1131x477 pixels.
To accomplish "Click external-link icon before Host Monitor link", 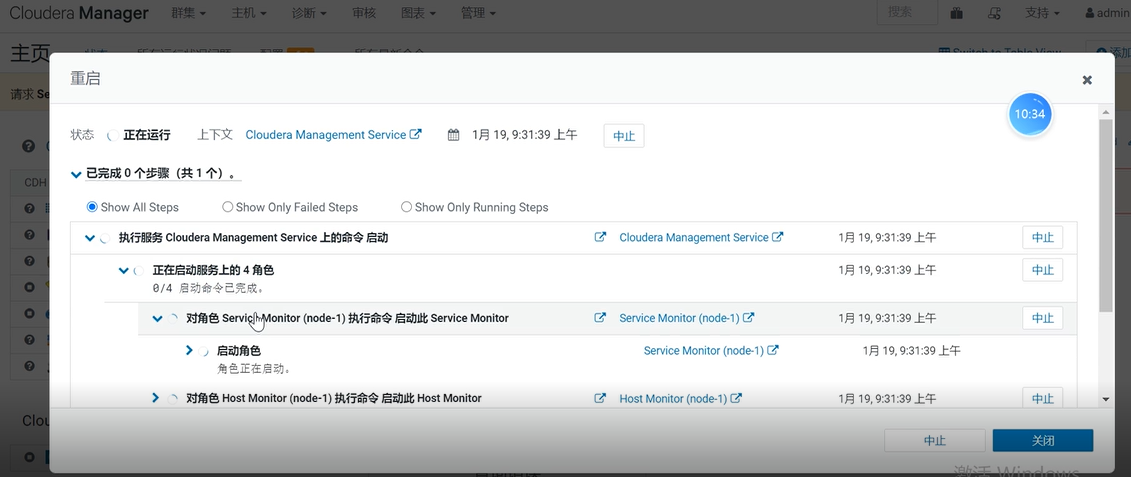I will coord(599,398).
